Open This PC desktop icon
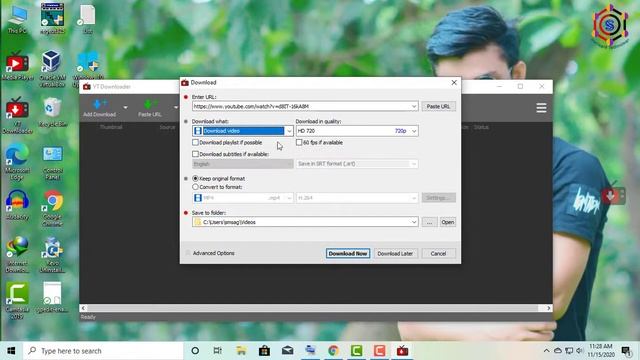The image size is (640, 360). point(17,19)
